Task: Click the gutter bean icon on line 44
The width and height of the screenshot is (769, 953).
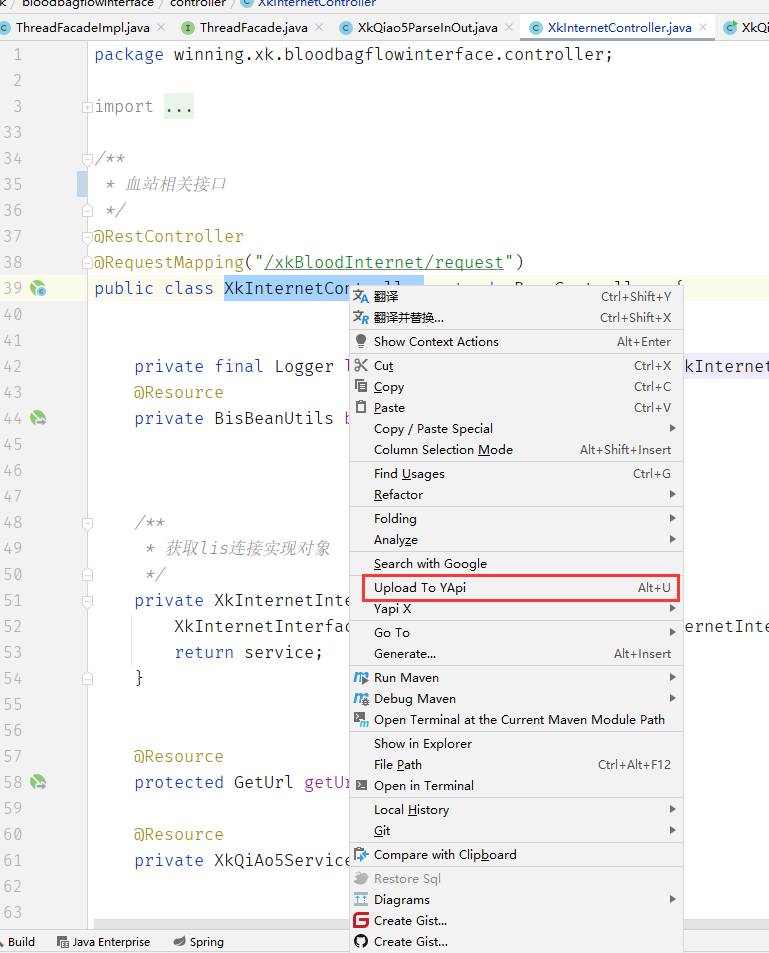Action: point(38,418)
